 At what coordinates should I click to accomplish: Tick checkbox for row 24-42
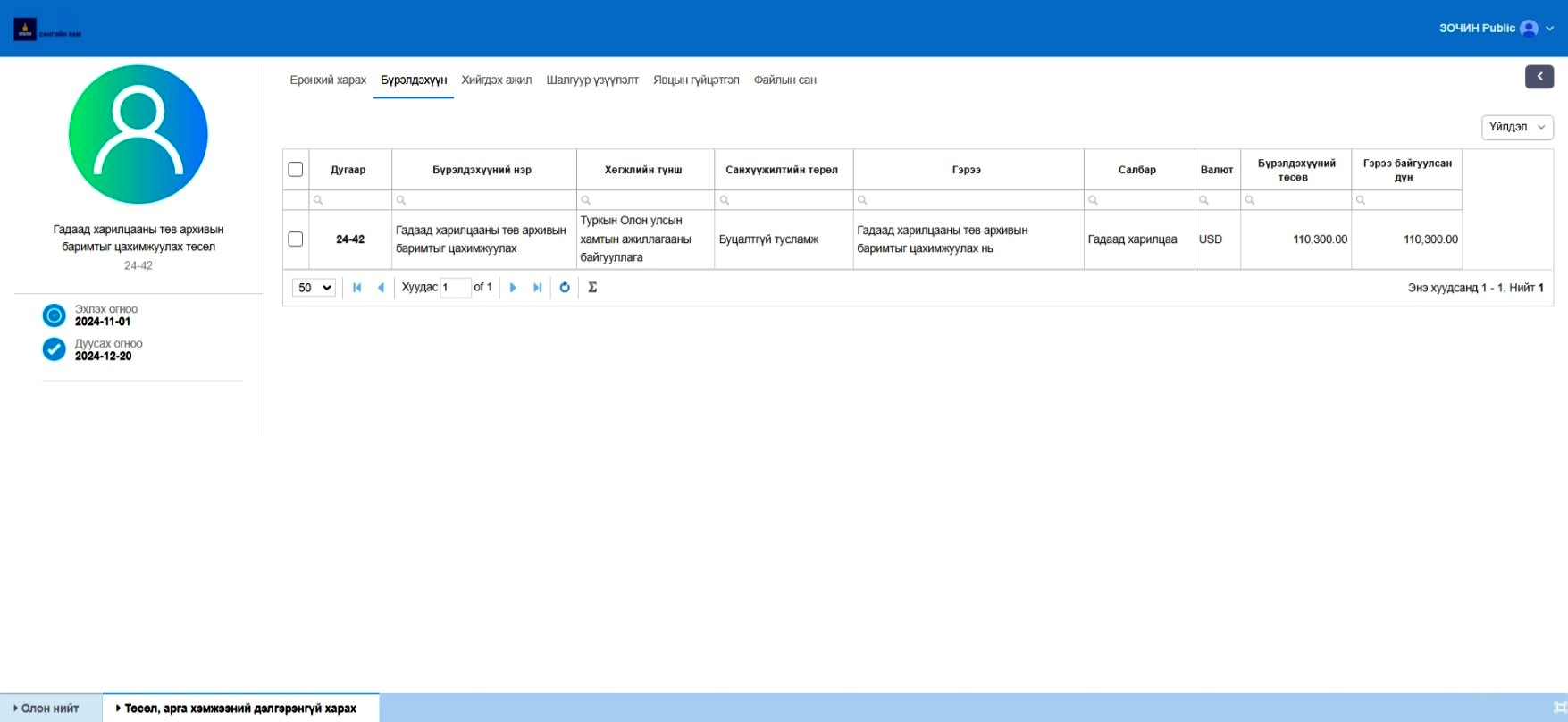296,239
